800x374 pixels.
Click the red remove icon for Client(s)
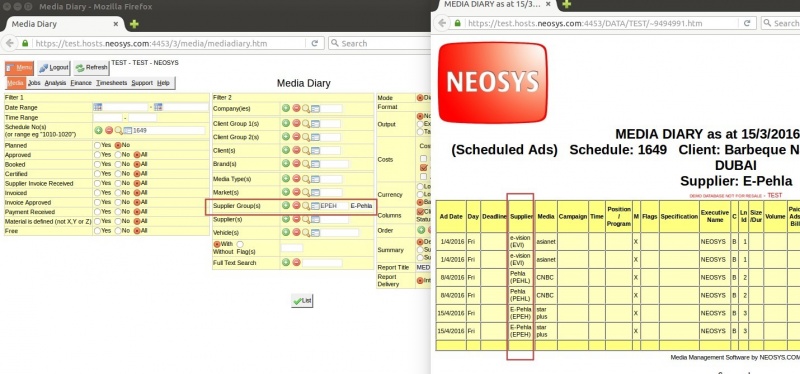(296, 151)
